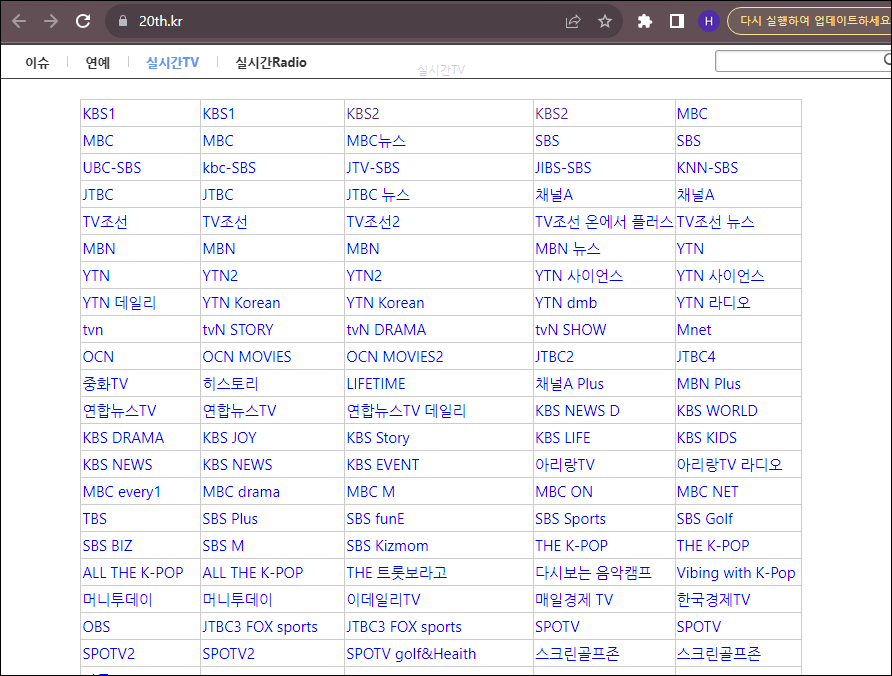Click the padlock site info icon
This screenshot has height=676, width=892.
(122, 21)
